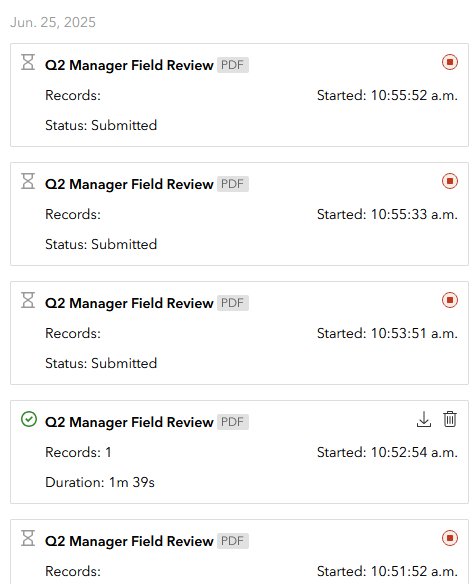Click Records: 1 on completed job
Screen dimensions: 472x584
pyautogui.click(x=78, y=453)
